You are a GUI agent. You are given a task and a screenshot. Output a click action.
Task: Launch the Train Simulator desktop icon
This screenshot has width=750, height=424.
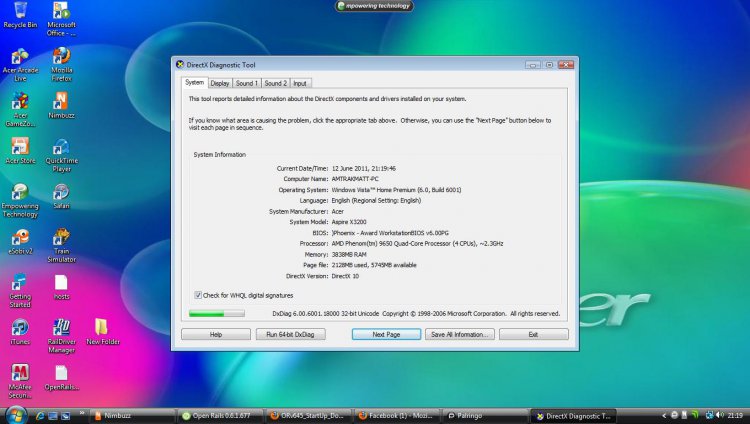pos(61,245)
